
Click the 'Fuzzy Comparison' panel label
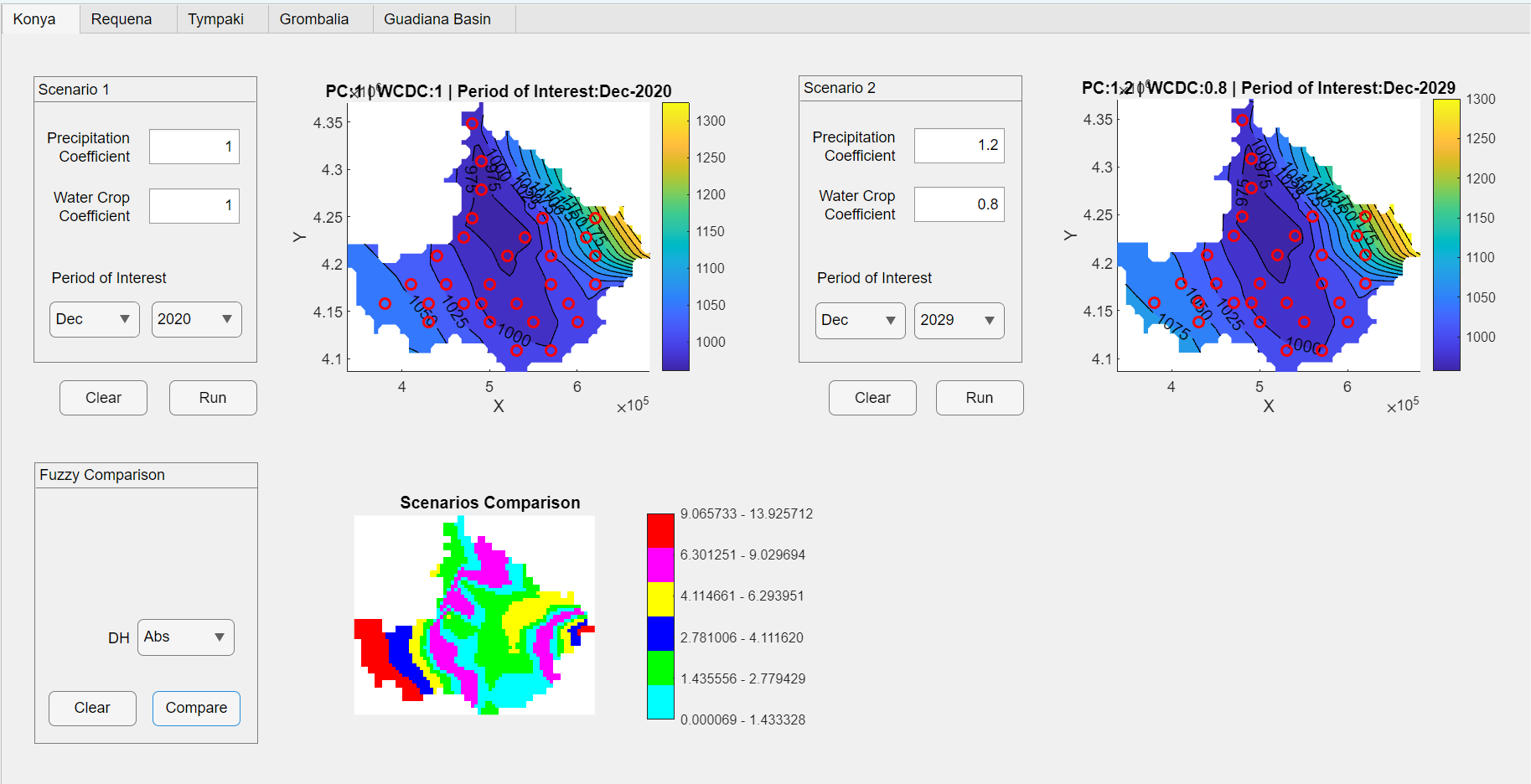[x=102, y=475]
